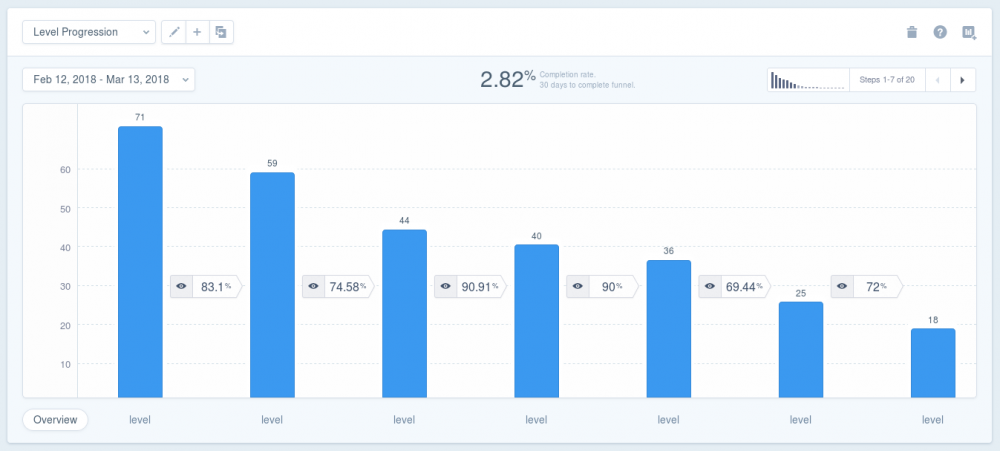The width and height of the screenshot is (1000, 451).
Task: Go to next funnel steps arrow
Action: pos(963,80)
